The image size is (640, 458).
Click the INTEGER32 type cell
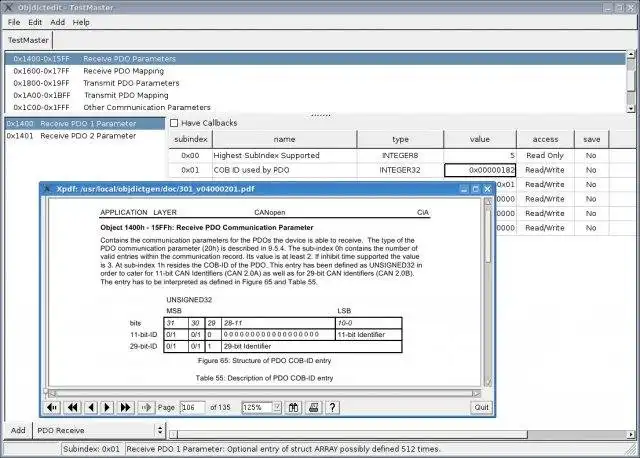click(x=400, y=170)
